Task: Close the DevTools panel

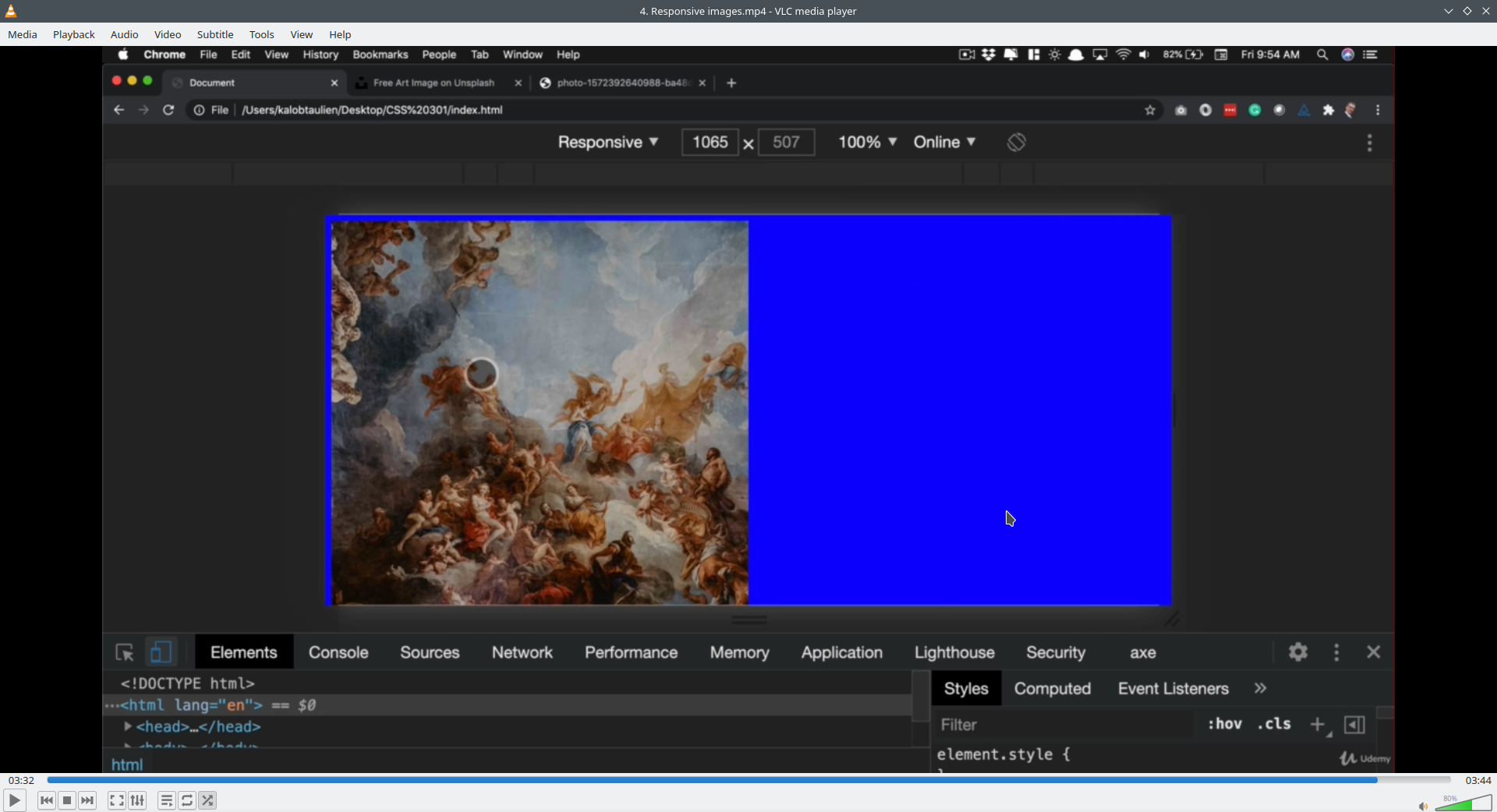Action: tap(1374, 652)
